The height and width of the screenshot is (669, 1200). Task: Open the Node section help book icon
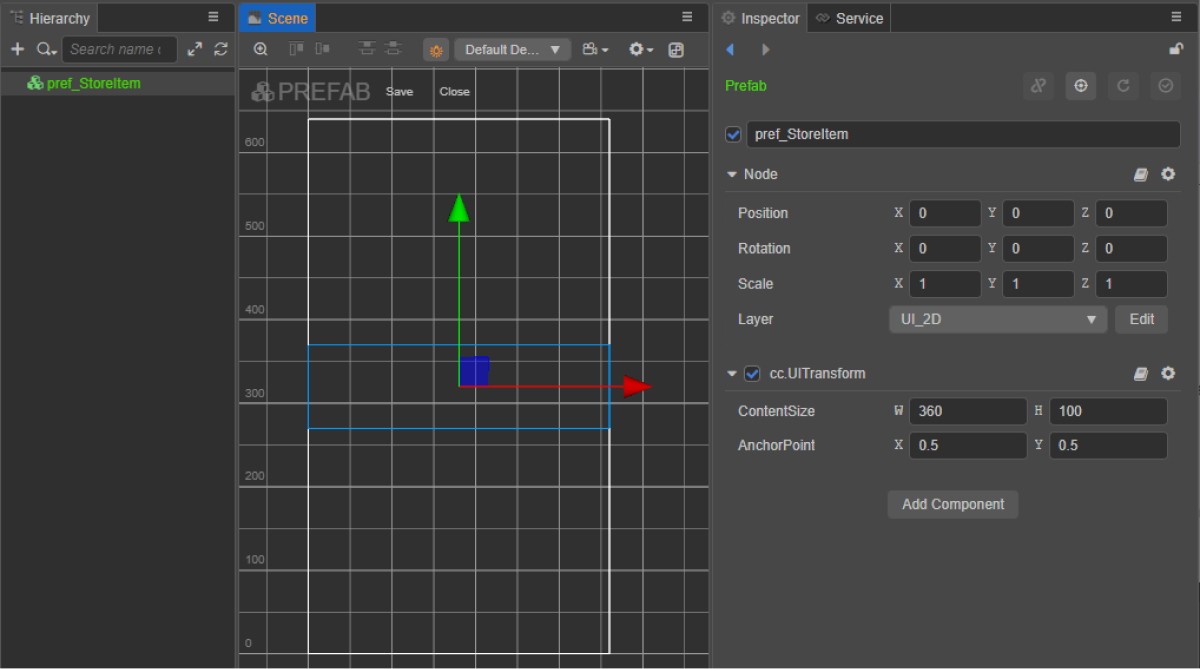[x=1141, y=174]
